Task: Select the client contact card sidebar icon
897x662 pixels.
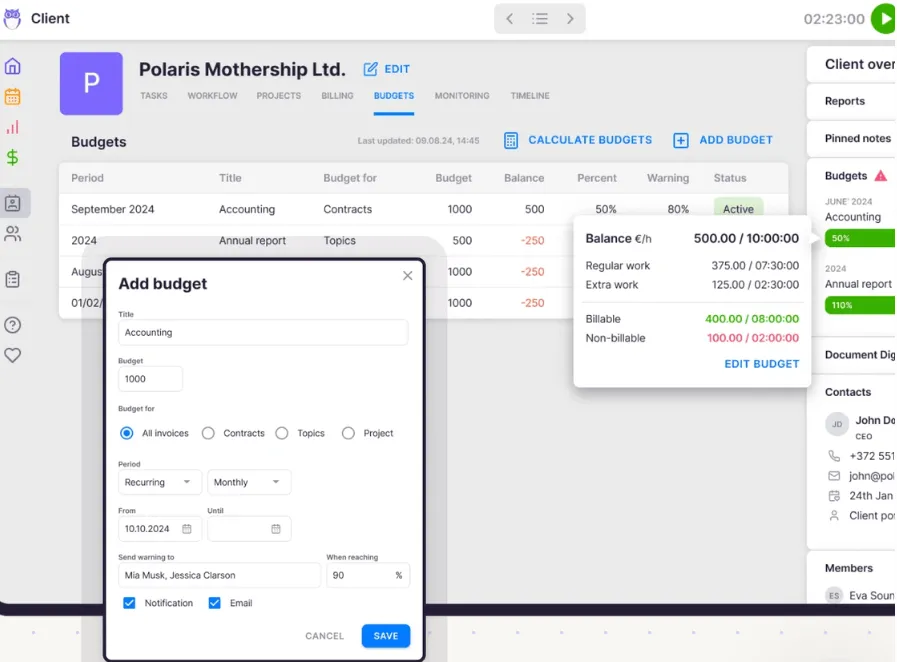Action: pos(13,203)
